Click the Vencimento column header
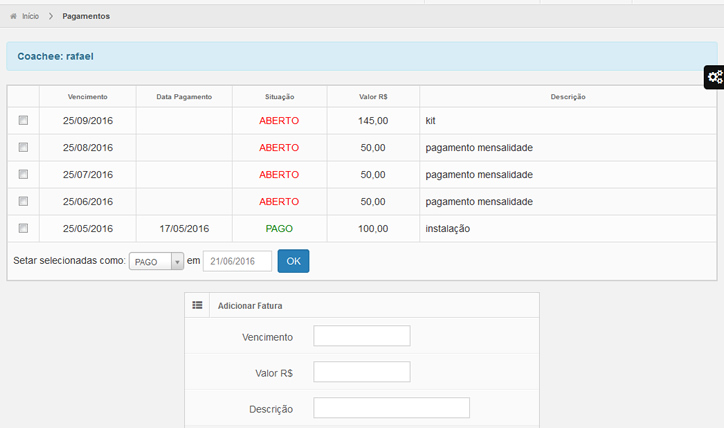The height and width of the screenshot is (428, 724). (x=87, y=97)
